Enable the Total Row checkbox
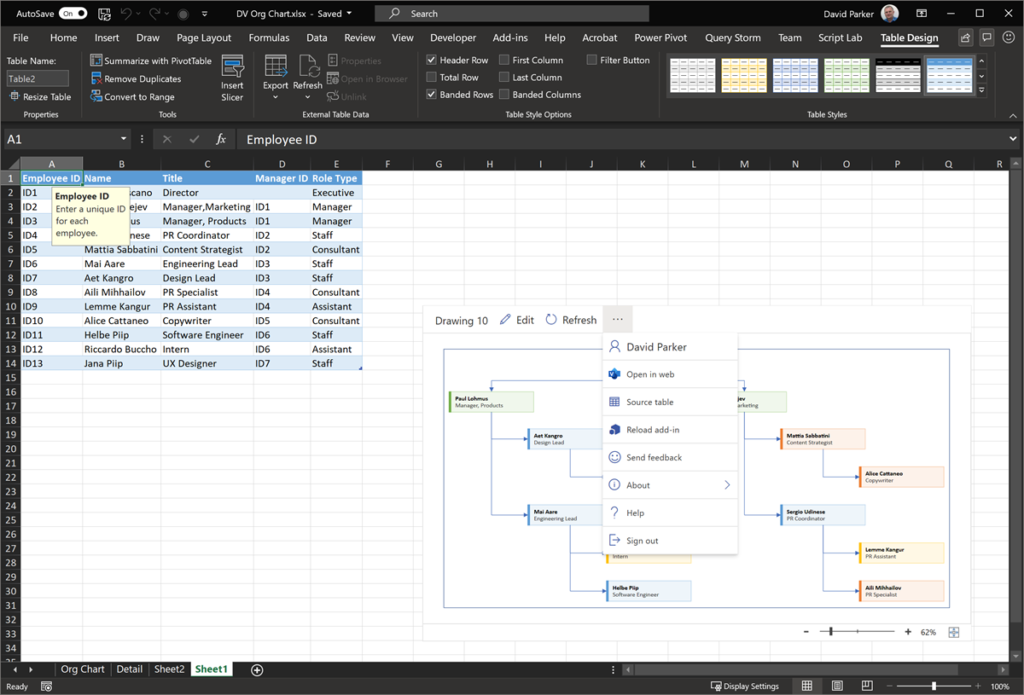The width and height of the screenshot is (1024, 695). pos(431,77)
